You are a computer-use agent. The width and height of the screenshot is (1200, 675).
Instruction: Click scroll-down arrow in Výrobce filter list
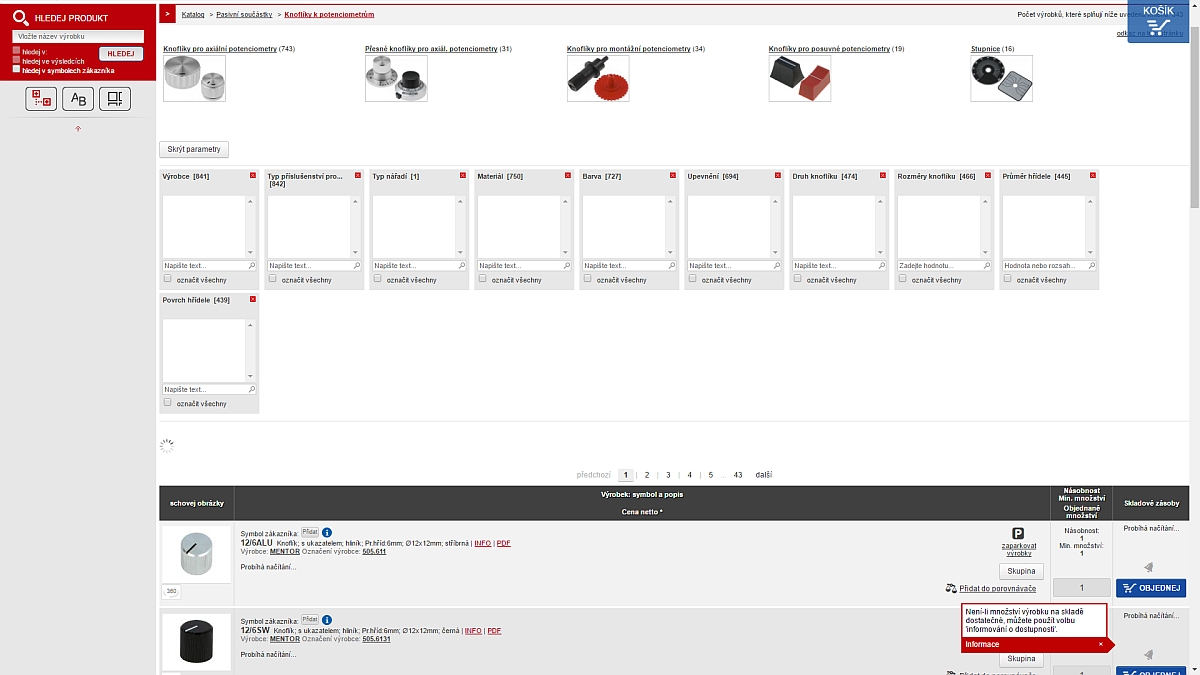coord(251,254)
